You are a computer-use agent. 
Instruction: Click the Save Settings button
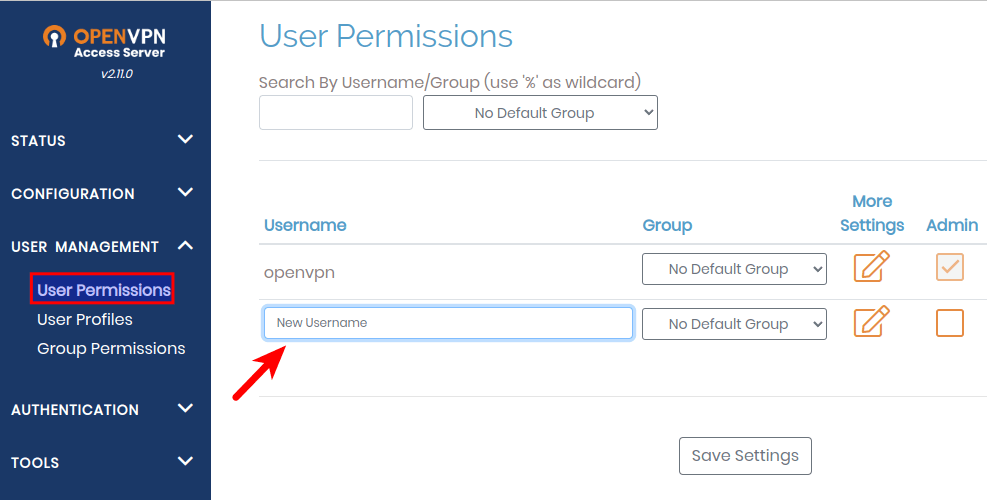(x=745, y=455)
